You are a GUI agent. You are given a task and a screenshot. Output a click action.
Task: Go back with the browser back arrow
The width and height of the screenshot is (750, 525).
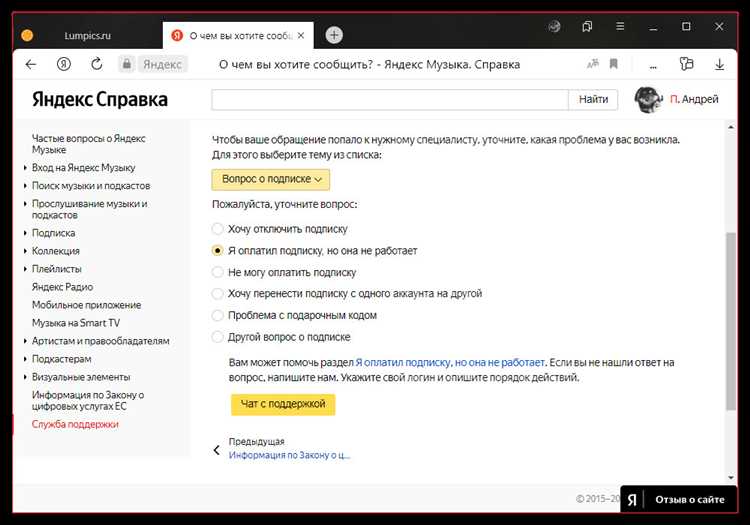point(31,64)
